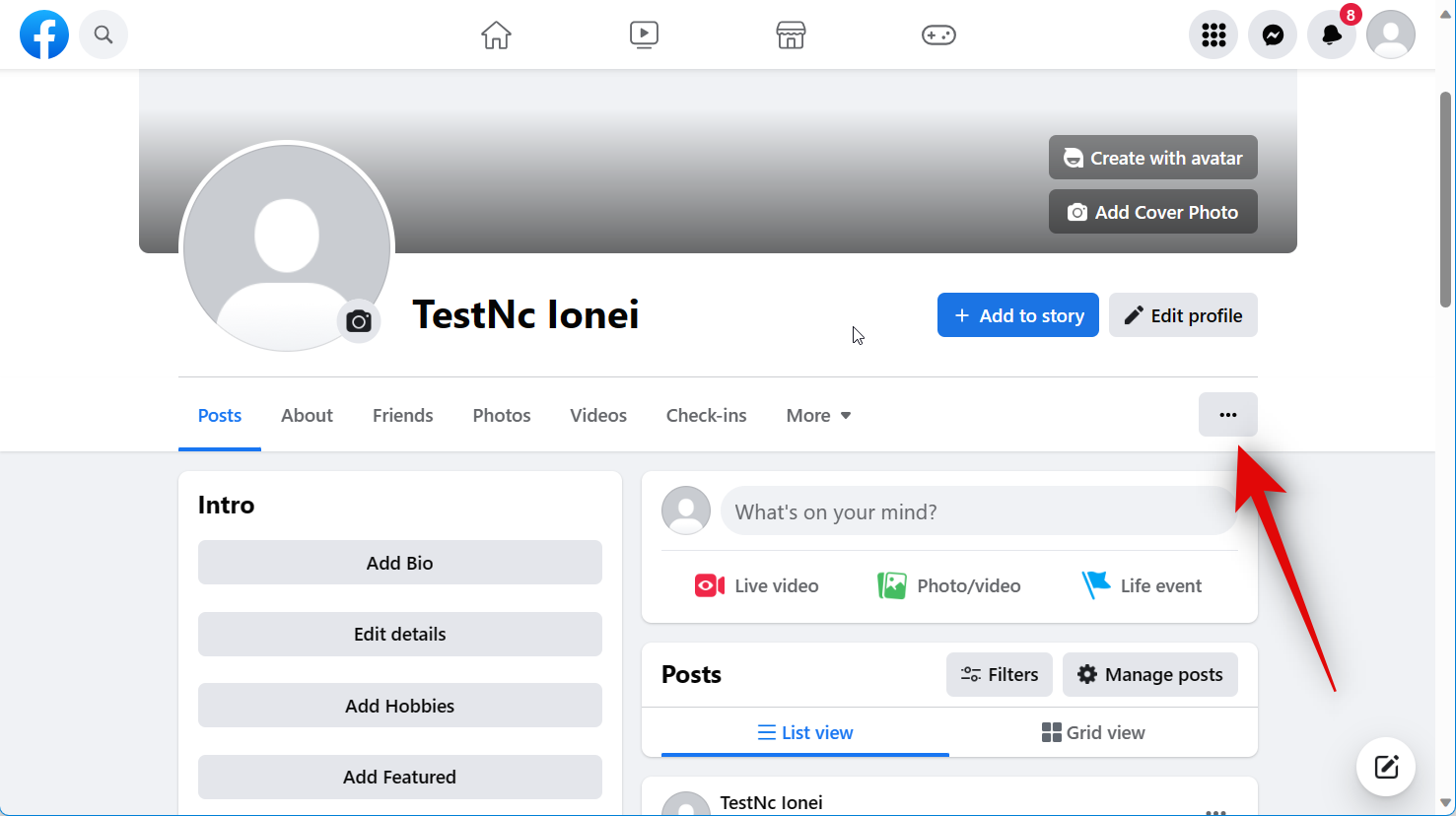The image size is (1456, 816).
Task: Click camera icon on profile picture
Action: pos(359,321)
